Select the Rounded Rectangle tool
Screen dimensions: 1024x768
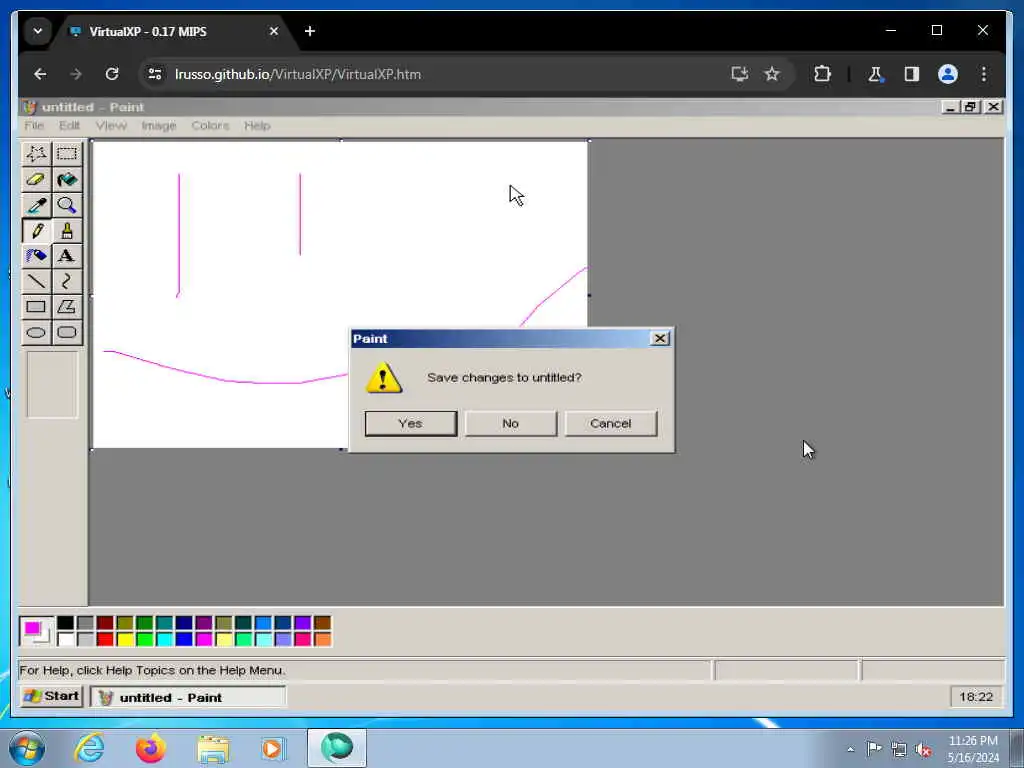pyautogui.click(x=67, y=332)
